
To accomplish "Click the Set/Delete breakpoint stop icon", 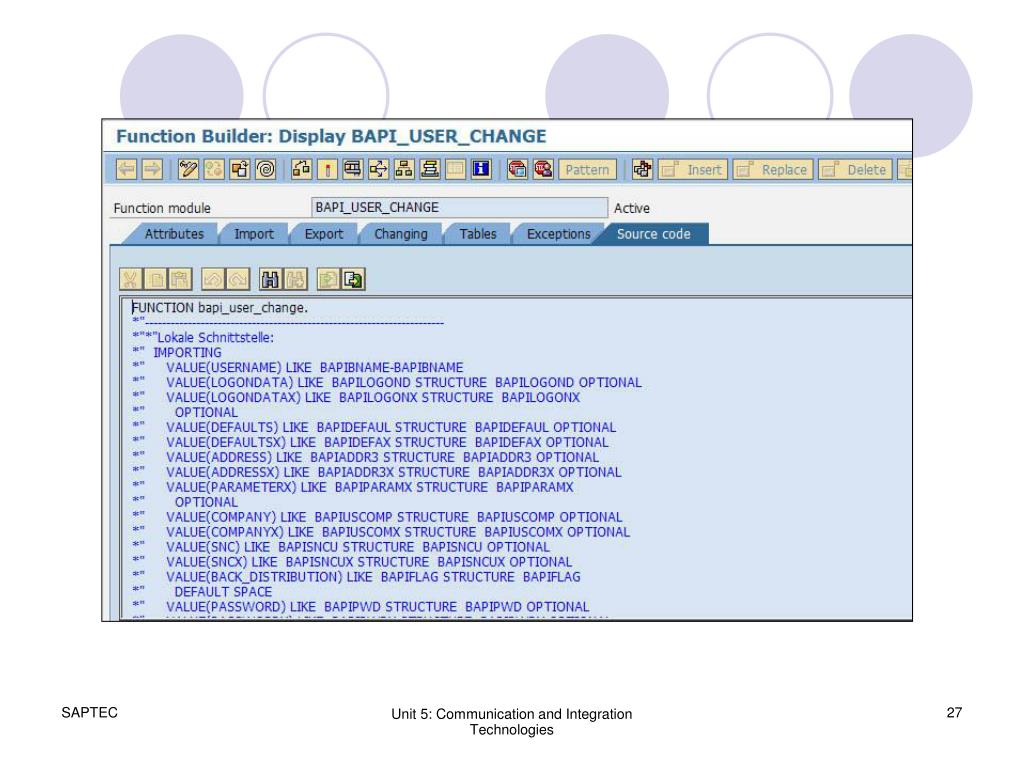I will tap(517, 170).
